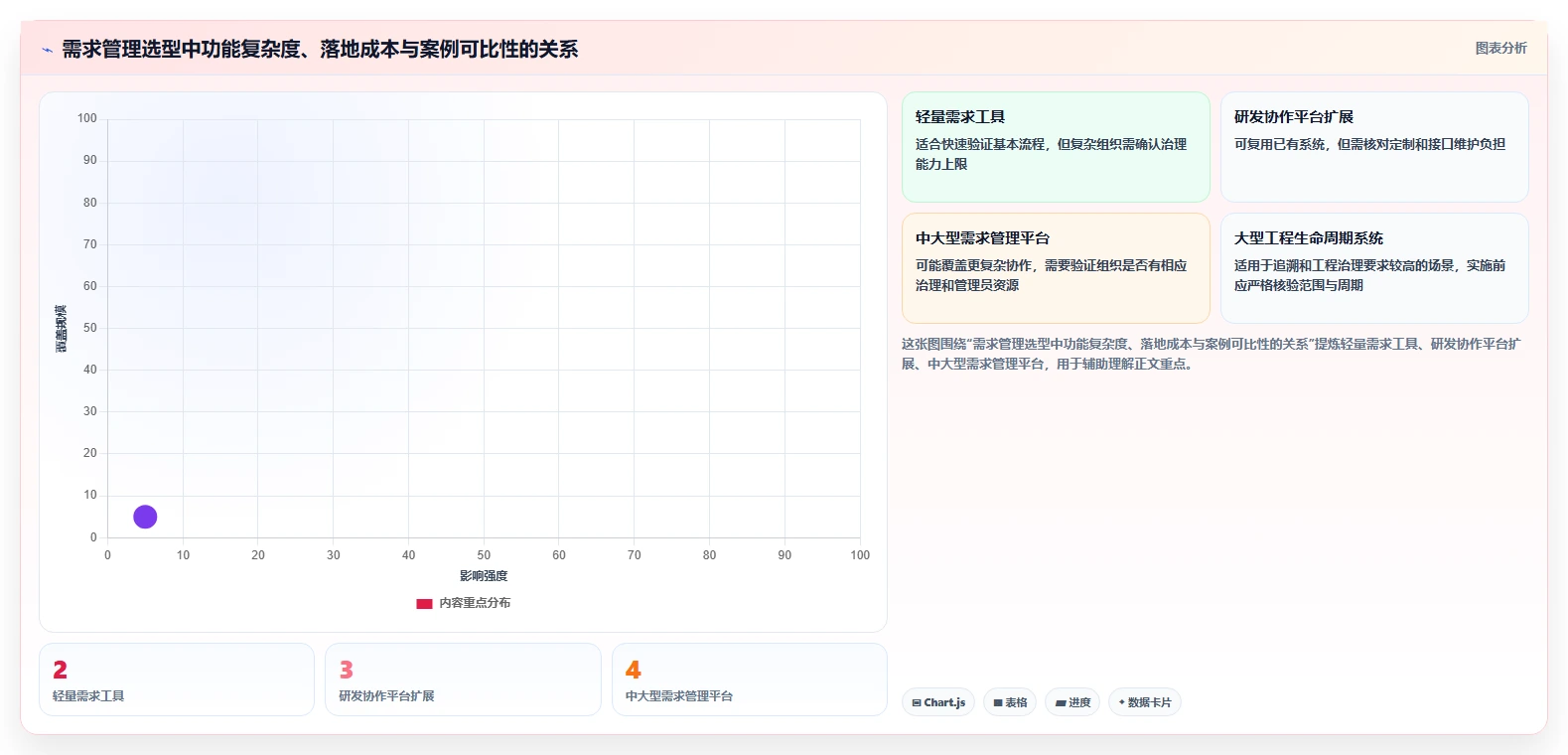The width and height of the screenshot is (1568, 755).
Task: Open the 研发协作平台扩展 card
Action: (x=1374, y=147)
